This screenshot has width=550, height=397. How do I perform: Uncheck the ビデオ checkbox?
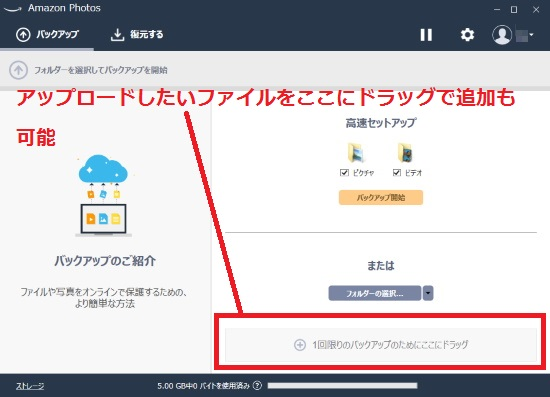(x=397, y=173)
